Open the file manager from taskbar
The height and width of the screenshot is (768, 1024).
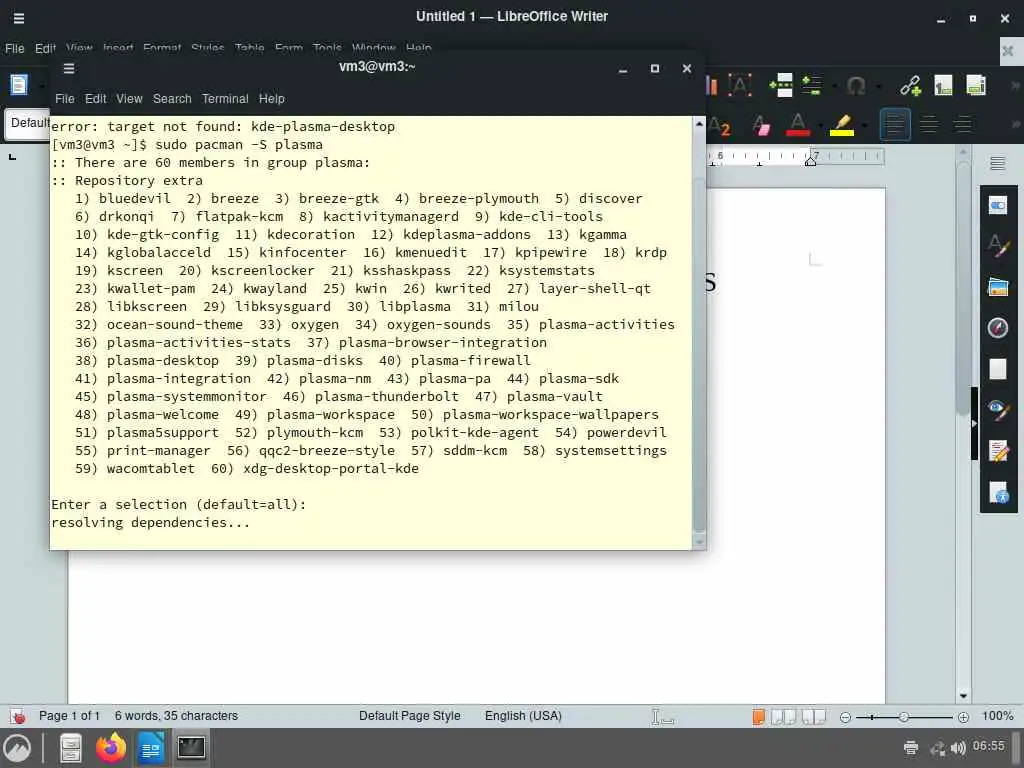tap(71, 748)
